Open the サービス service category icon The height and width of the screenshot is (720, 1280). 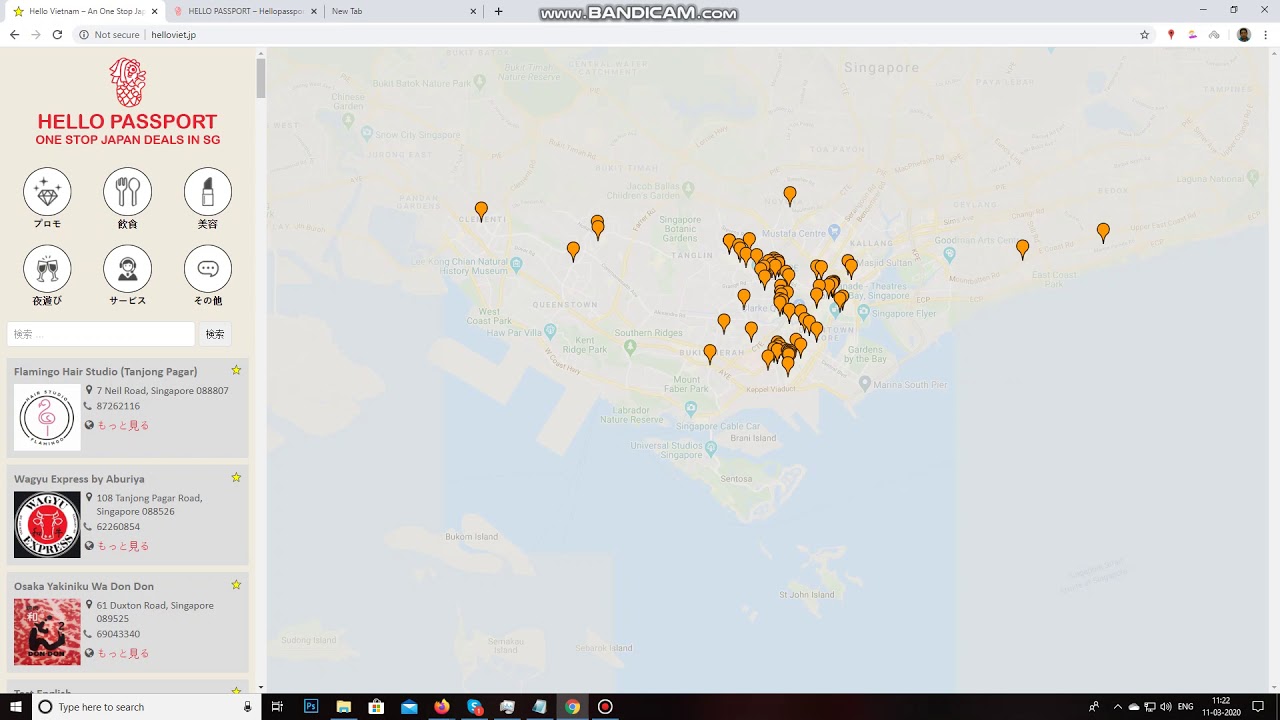pos(127,268)
